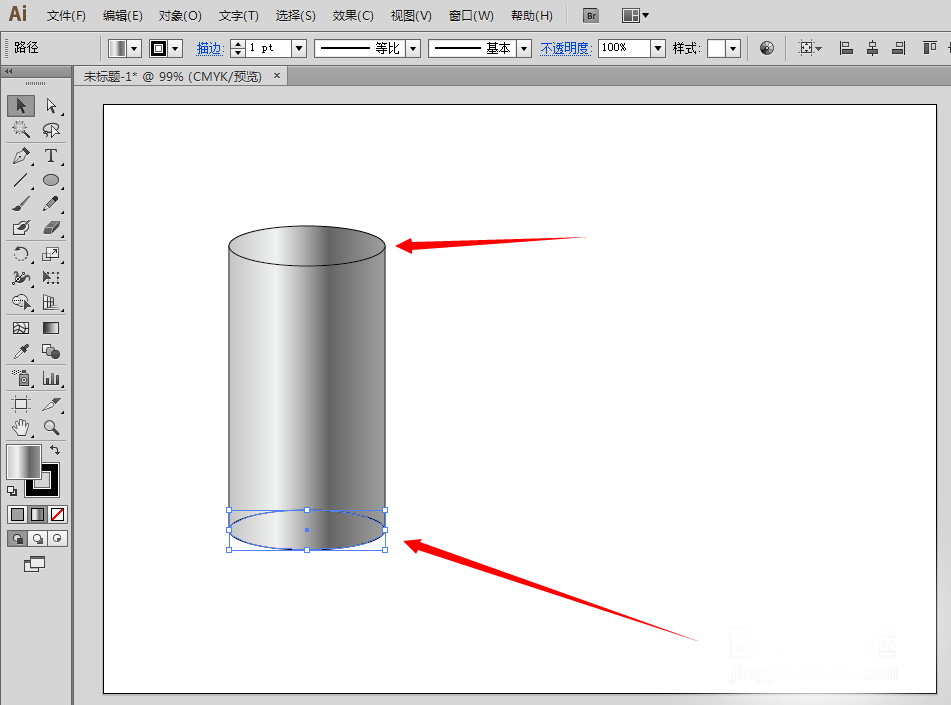Choose the Magic Wand tool
This screenshot has width=951, height=705.
tap(21, 130)
